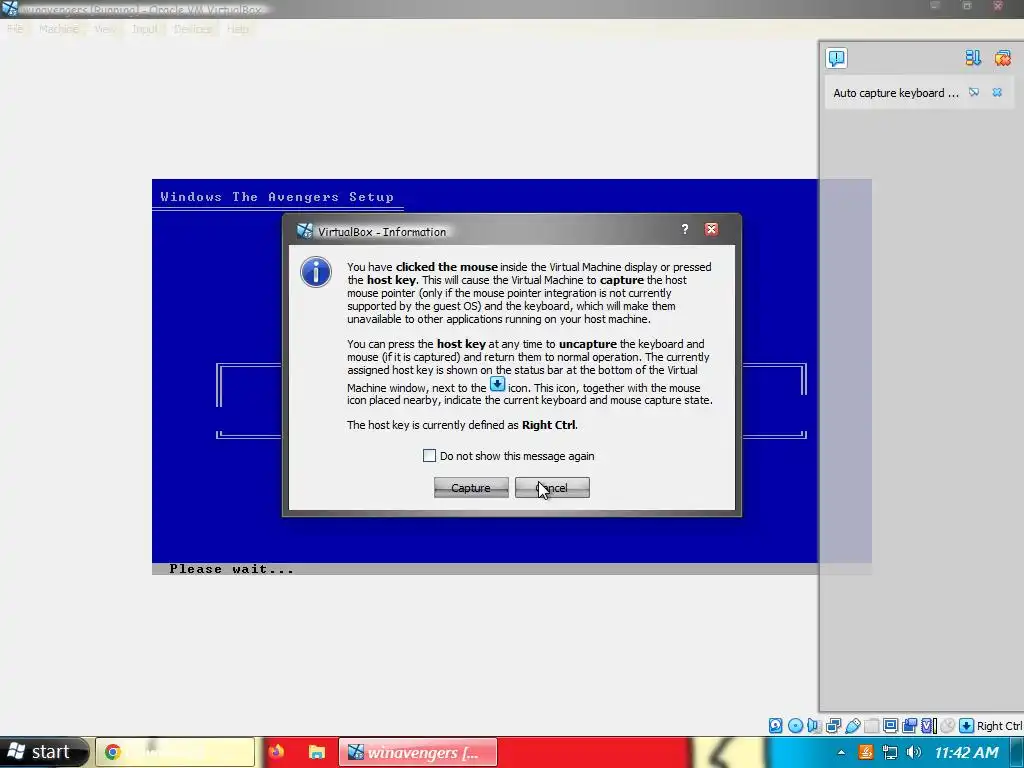Click the hard disk activity status bar icon
This screenshot has height=768, width=1024.
tap(775, 726)
